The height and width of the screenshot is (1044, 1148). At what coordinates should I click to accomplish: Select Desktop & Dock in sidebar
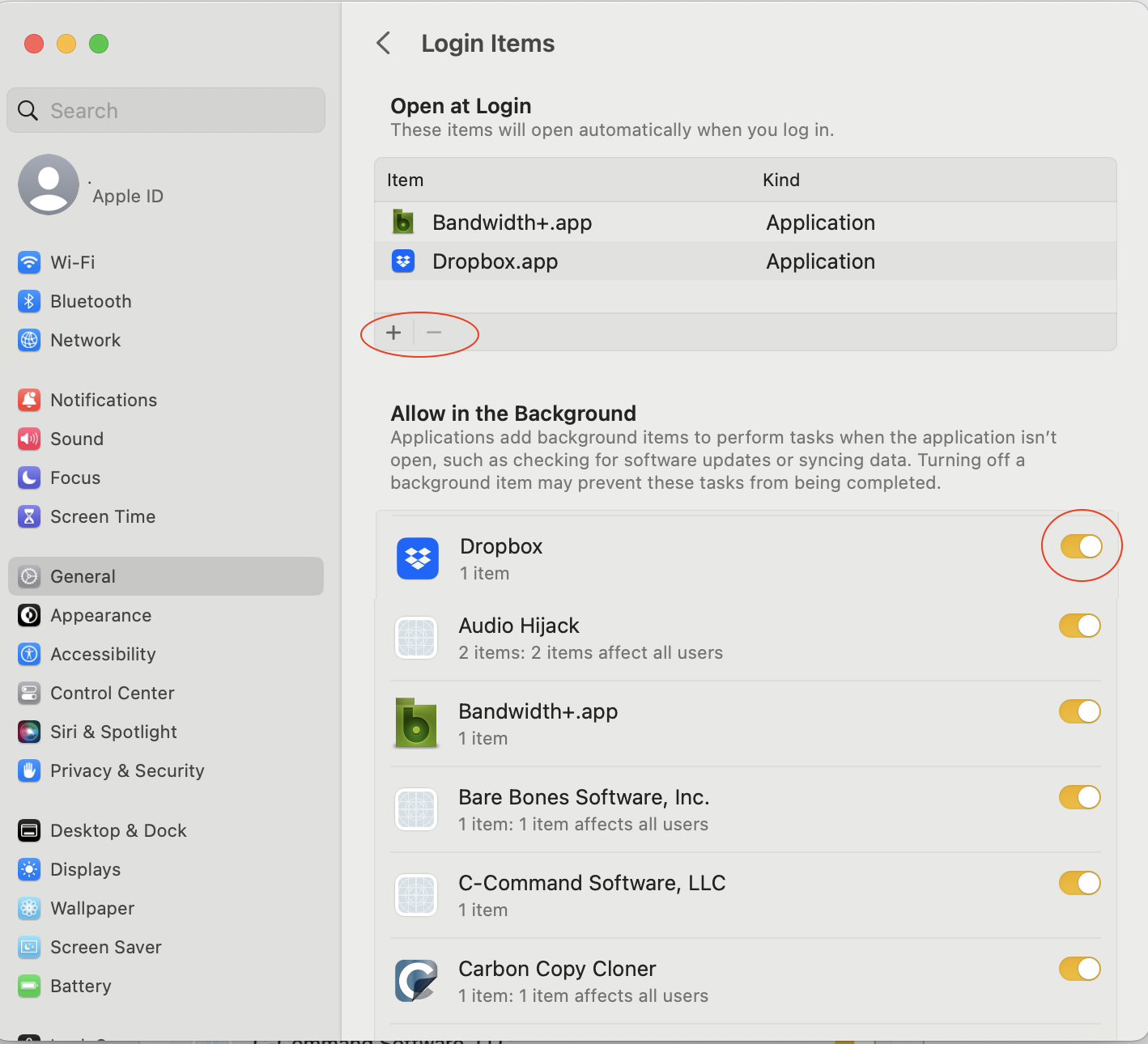tap(166, 830)
